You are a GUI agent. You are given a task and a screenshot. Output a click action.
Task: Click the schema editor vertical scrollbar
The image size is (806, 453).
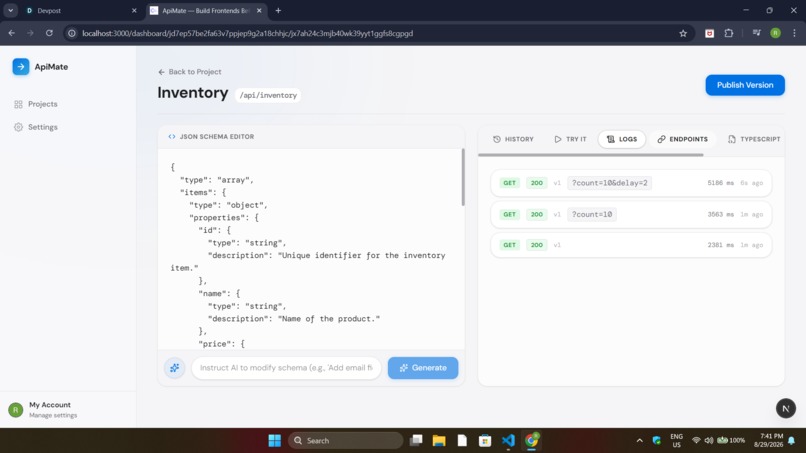463,177
